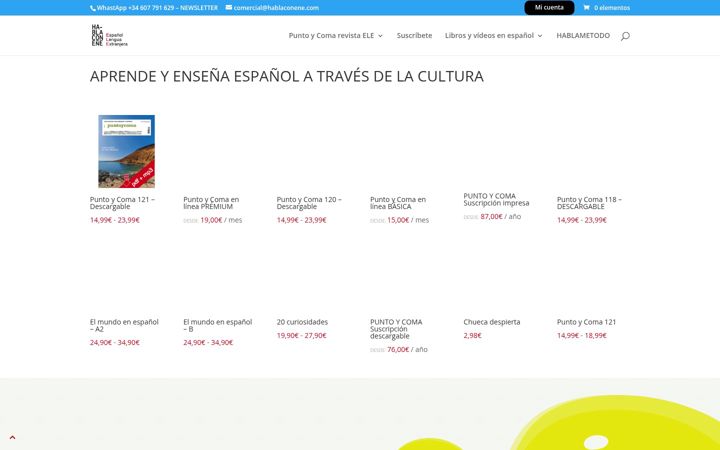720x450 pixels.
Task: Click price under Punto y Coma 121 – Descargable
Action: click(115, 220)
